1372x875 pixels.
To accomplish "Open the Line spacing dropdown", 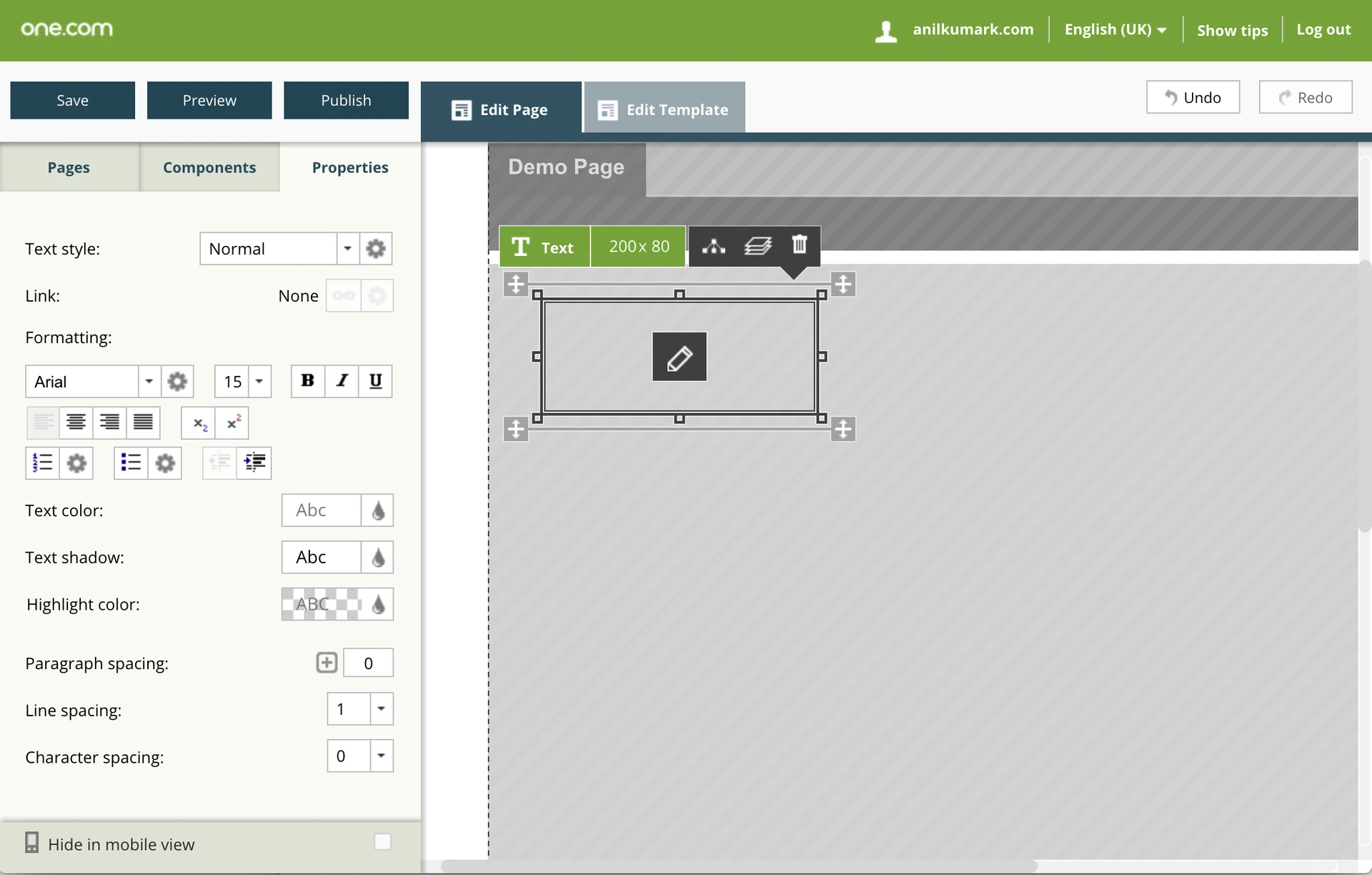I will click(381, 709).
